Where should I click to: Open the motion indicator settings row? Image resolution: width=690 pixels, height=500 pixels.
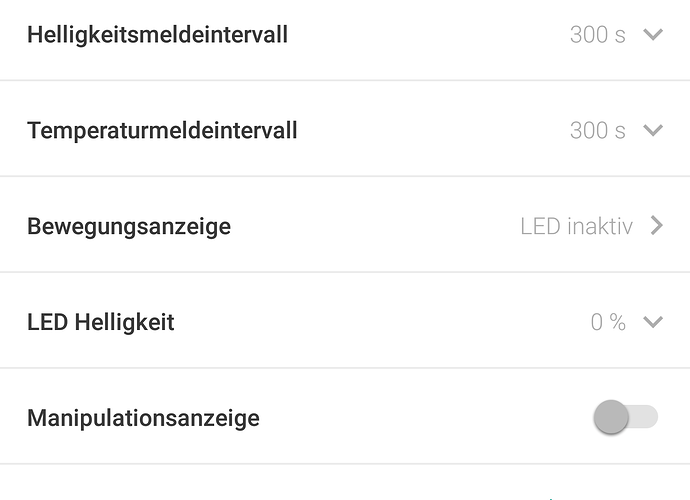(x=345, y=227)
